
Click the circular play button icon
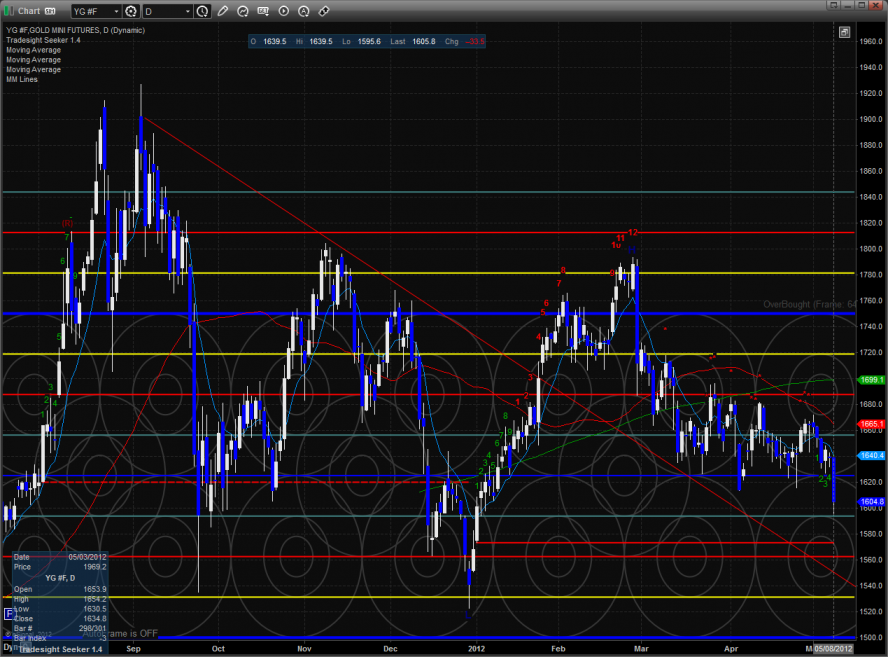283,11
